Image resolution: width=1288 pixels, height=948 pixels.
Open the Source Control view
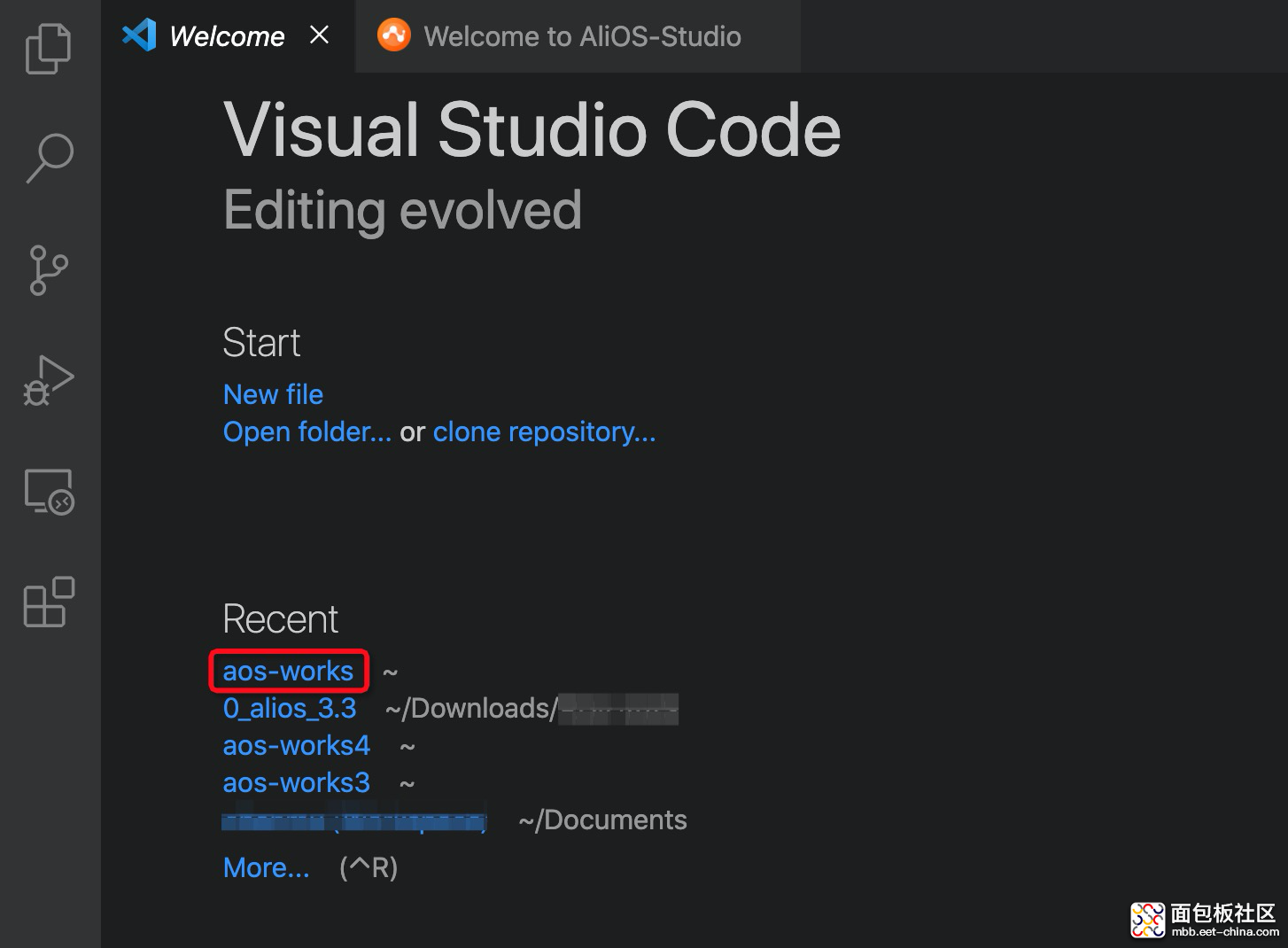point(49,270)
